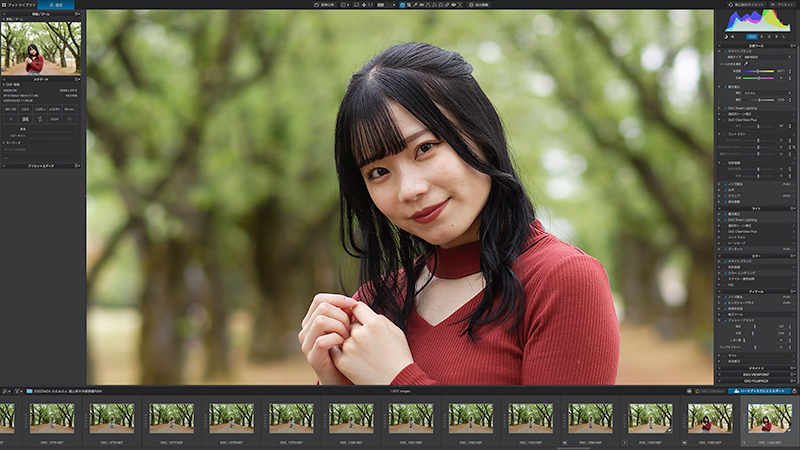The height and width of the screenshot is (450, 800).
Task: Click the 補正設定のリセット reset button
Action: [745, 5]
